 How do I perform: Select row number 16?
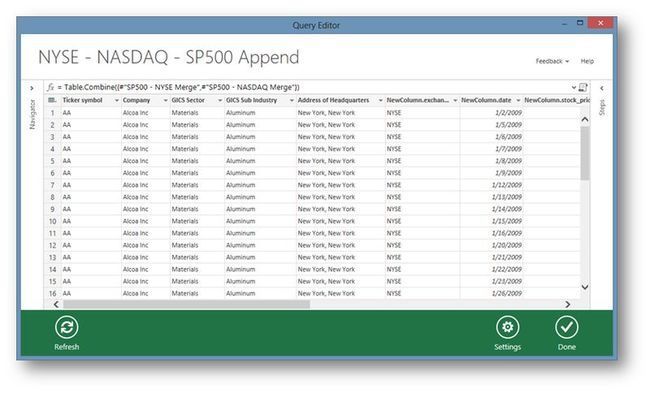click(53, 293)
